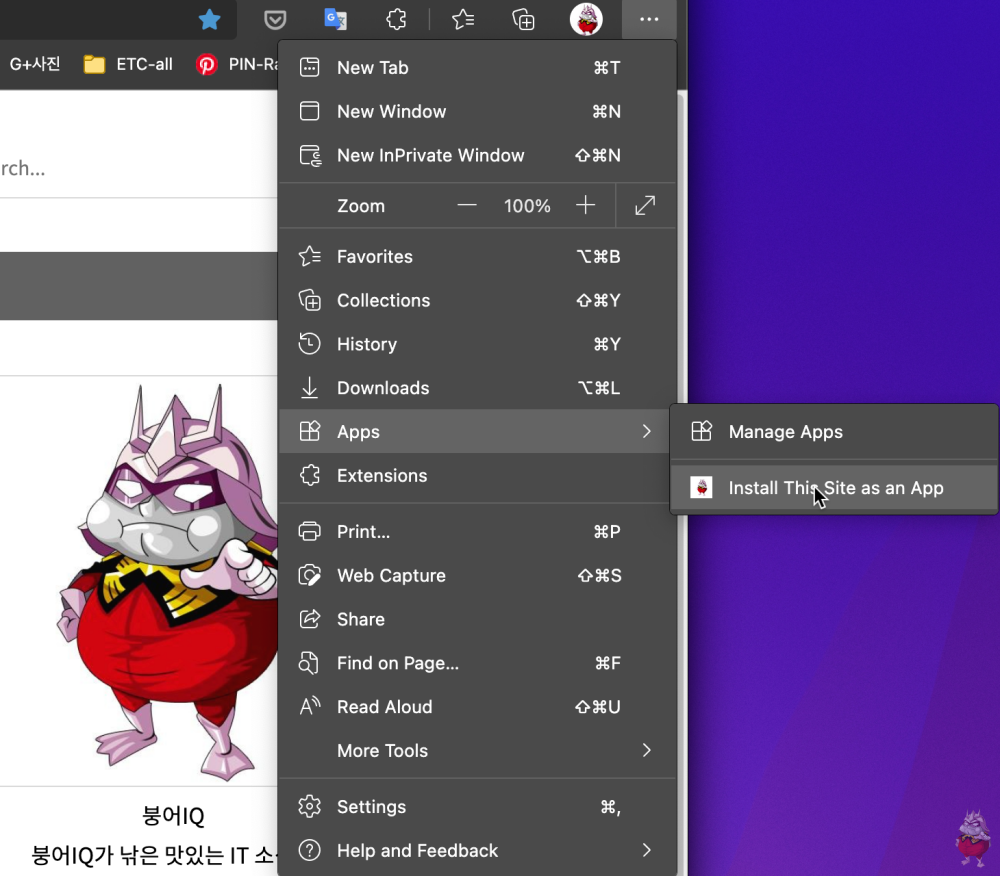Open the Google Translate extension icon
Image resolution: width=1000 pixels, height=876 pixels.
(x=335, y=19)
